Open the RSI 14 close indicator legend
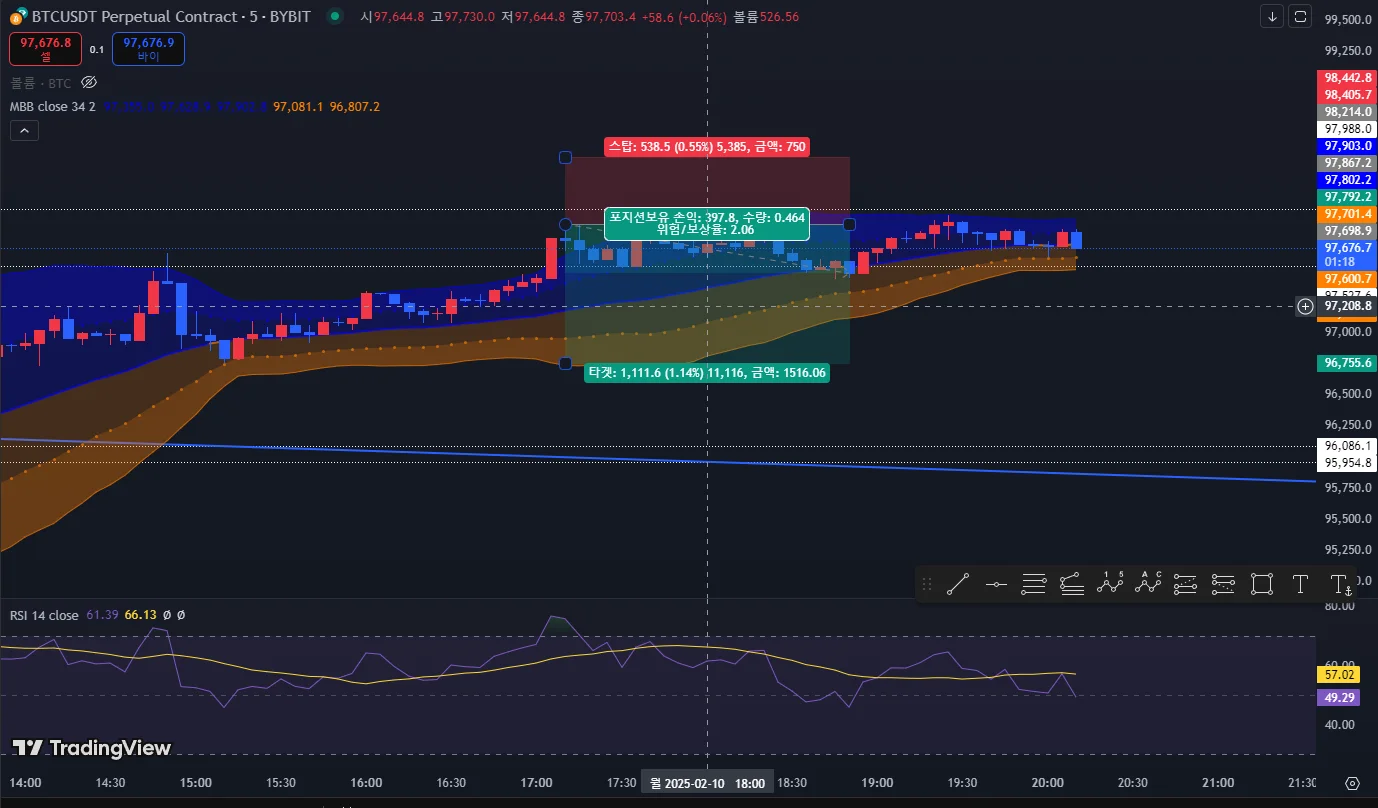 [44, 615]
